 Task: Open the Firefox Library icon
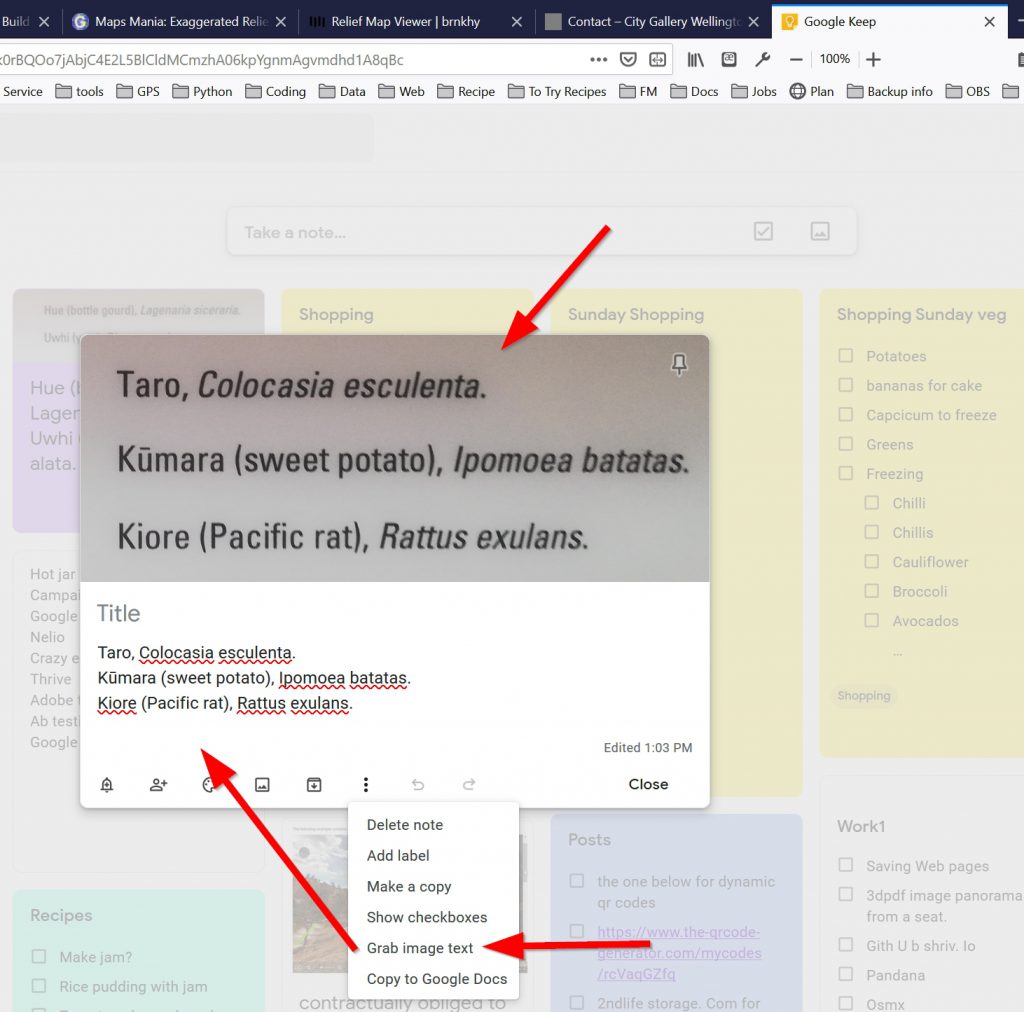(695, 60)
